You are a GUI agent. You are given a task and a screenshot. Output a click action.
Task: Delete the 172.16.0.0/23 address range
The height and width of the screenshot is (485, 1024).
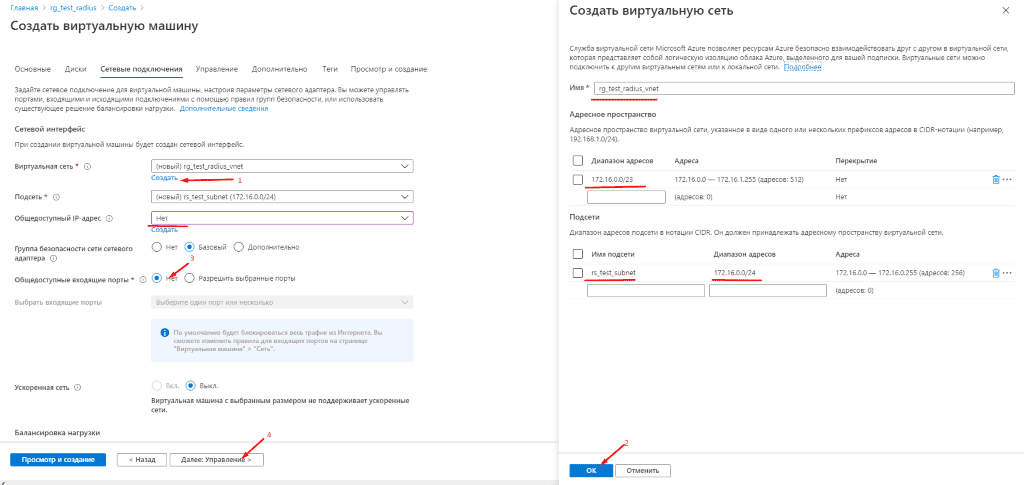coord(995,179)
